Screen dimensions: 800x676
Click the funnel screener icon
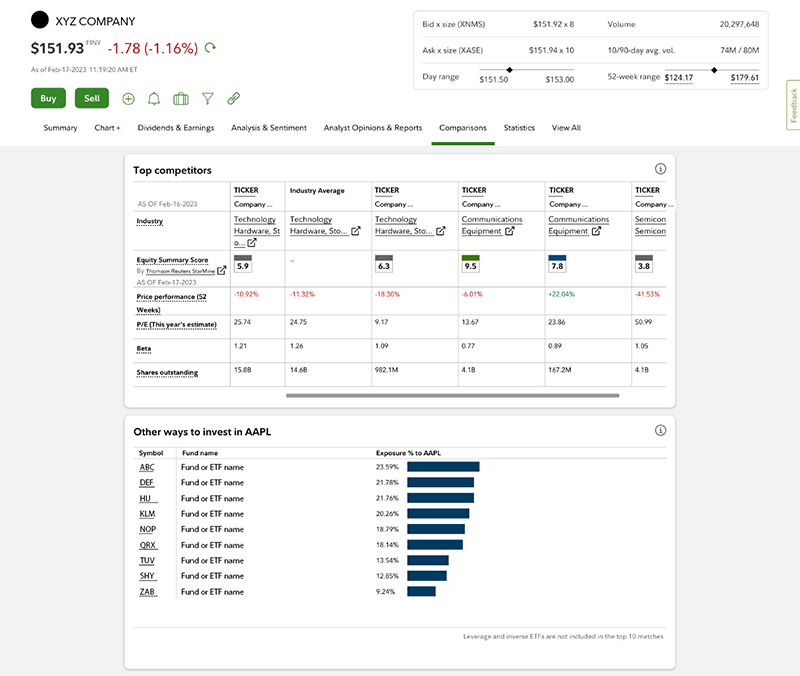tap(207, 98)
